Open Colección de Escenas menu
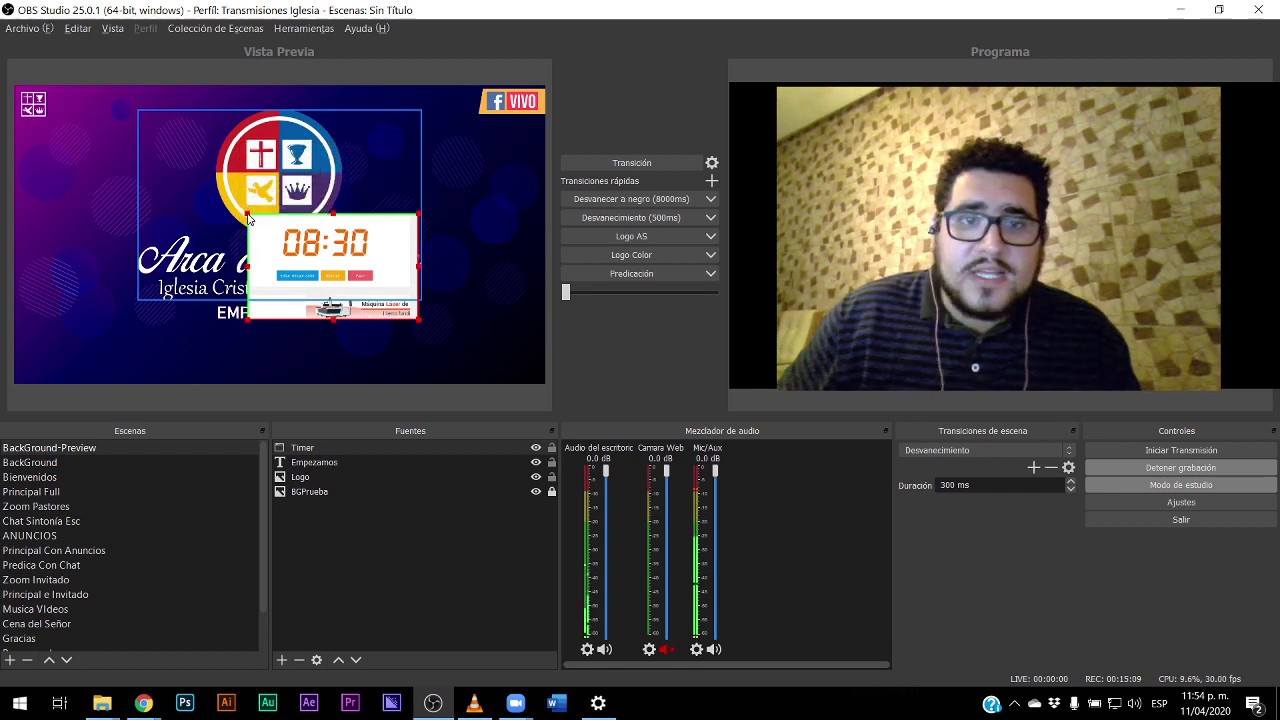This screenshot has width=1280, height=720. 215,29
